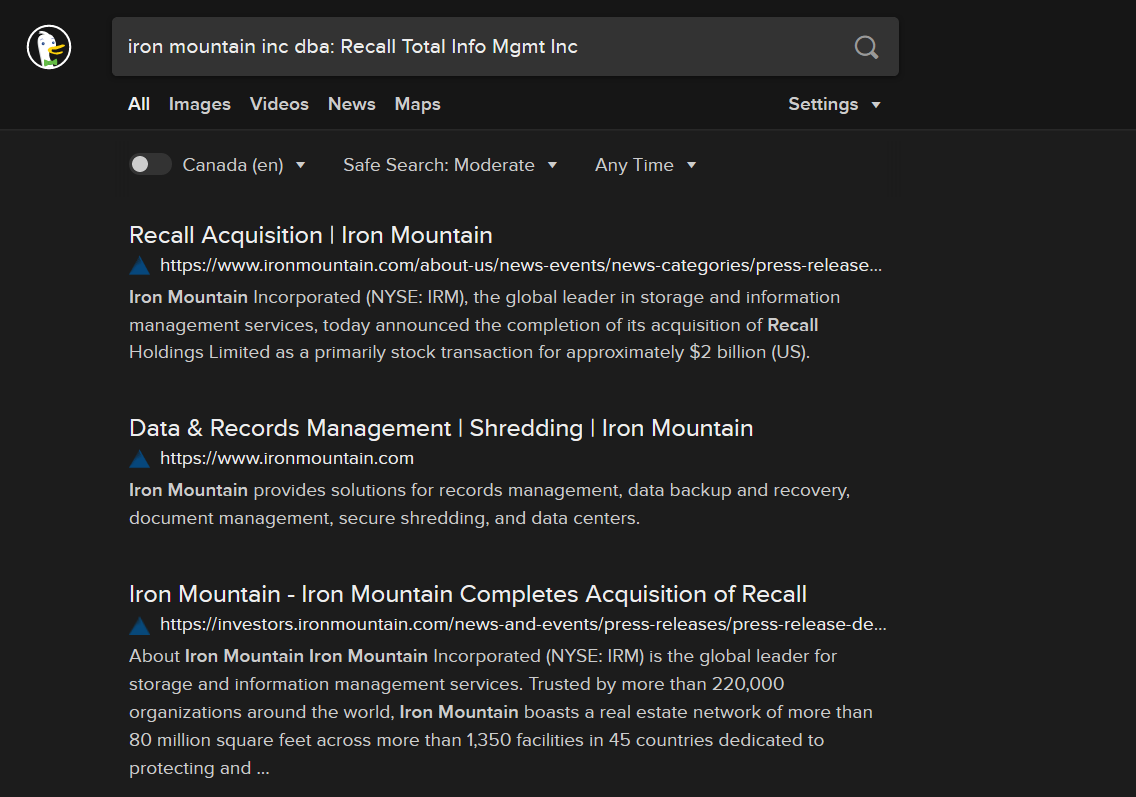Open the Any Time filter dropdown
The height and width of the screenshot is (797, 1136).
point(646,165)
